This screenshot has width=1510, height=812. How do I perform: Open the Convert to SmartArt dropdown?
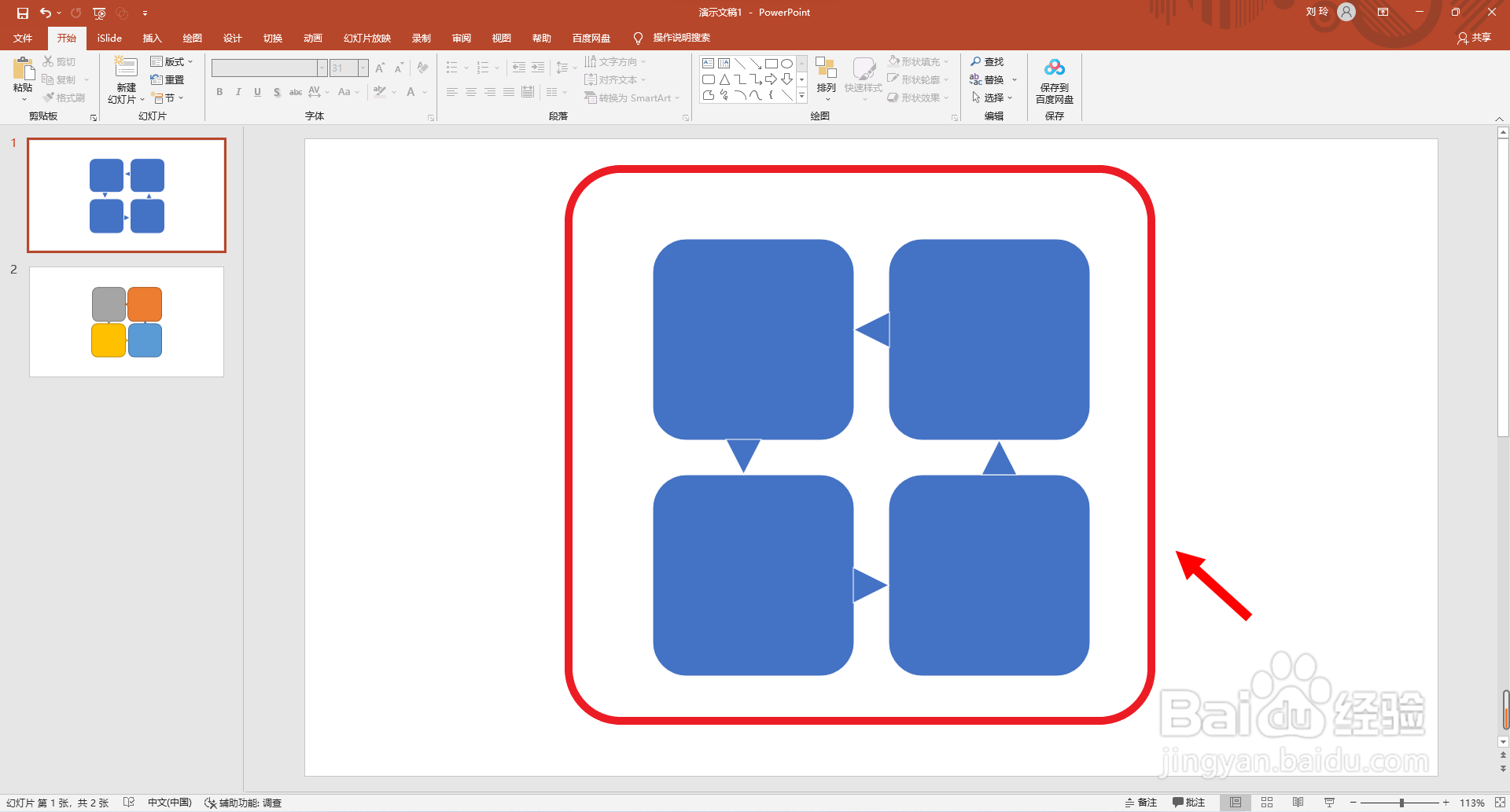632,97
